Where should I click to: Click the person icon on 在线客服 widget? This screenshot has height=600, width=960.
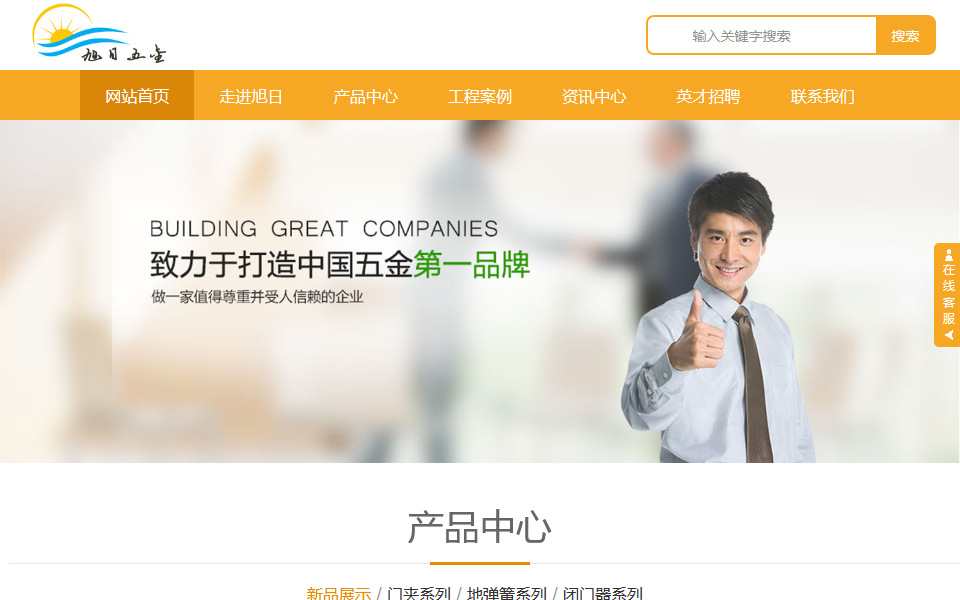948,255
